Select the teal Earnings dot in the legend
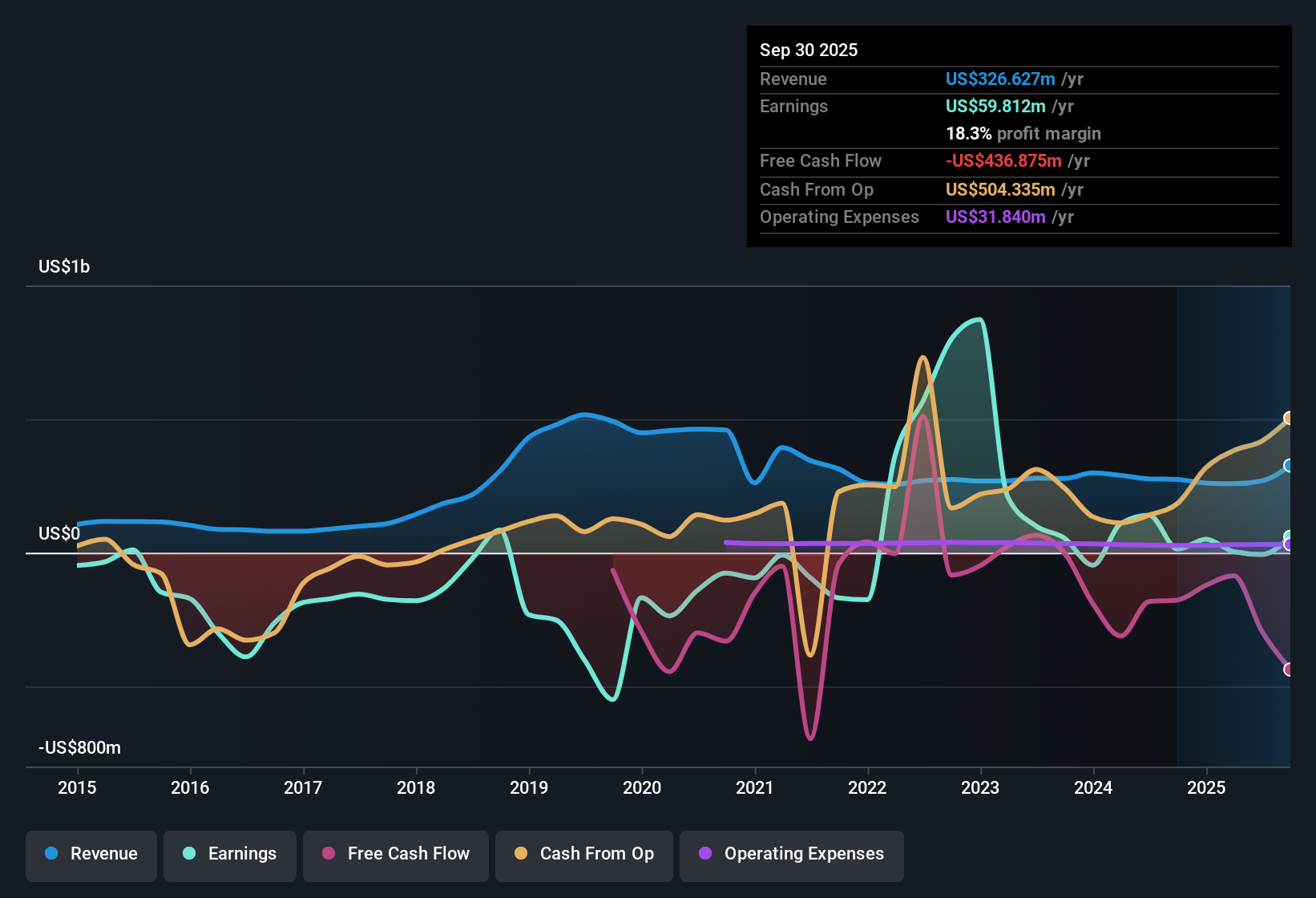 point(189,854)
